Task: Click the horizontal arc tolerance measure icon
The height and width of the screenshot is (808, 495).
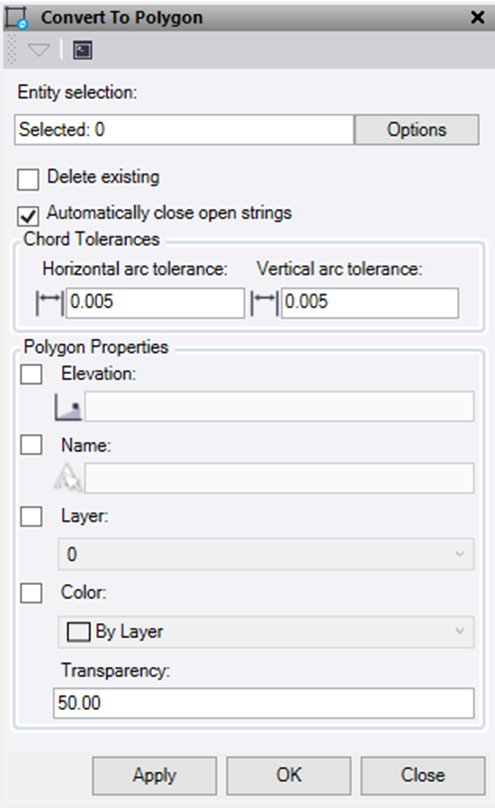Action: [x=49, y=303]
